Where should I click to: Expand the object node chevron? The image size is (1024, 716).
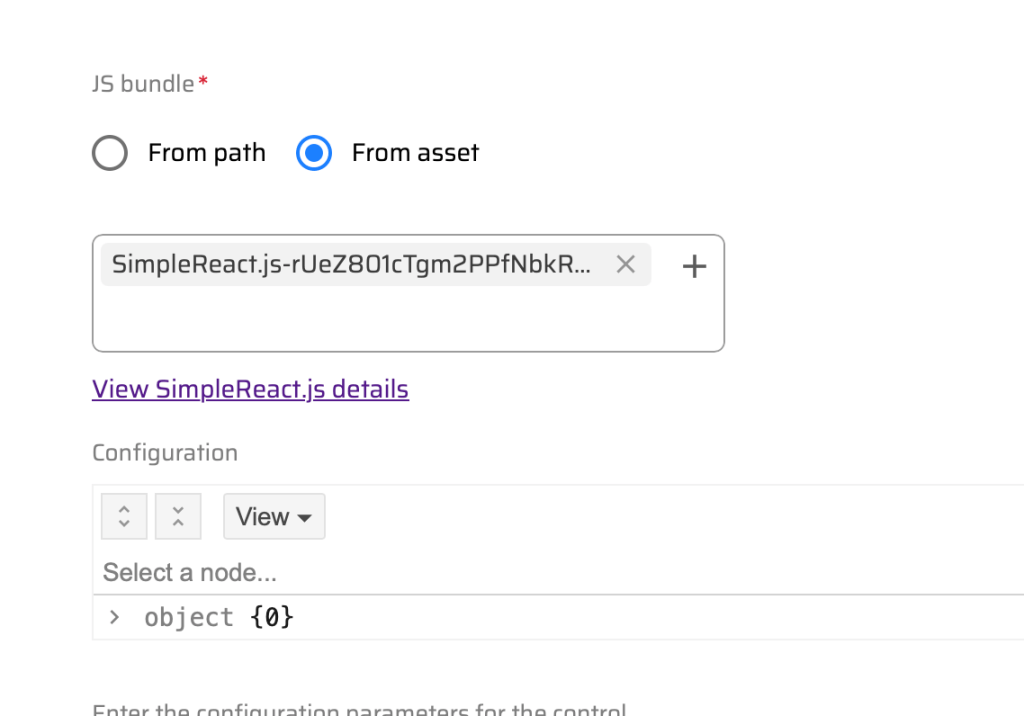pyautogui.click(x=114, y=617)
